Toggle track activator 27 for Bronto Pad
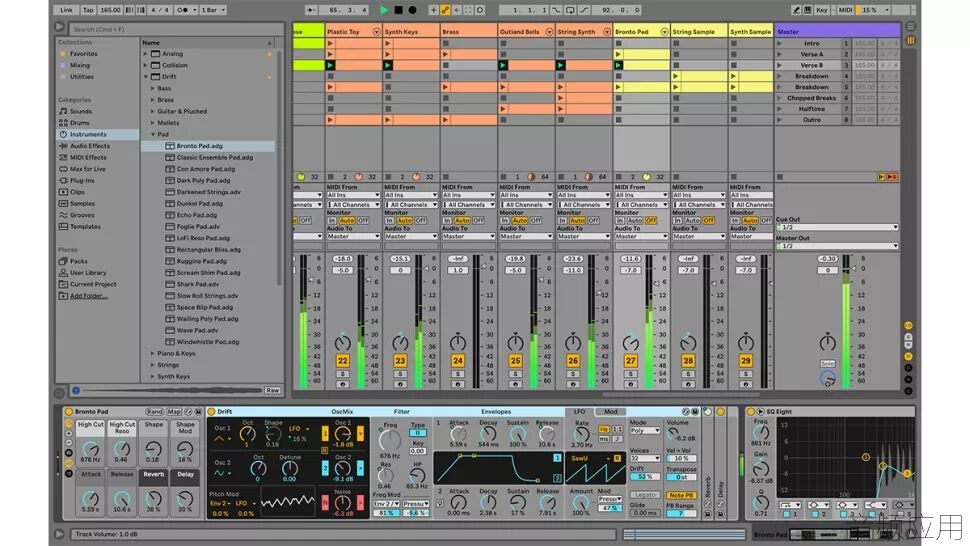 click(x=630, y=360)
